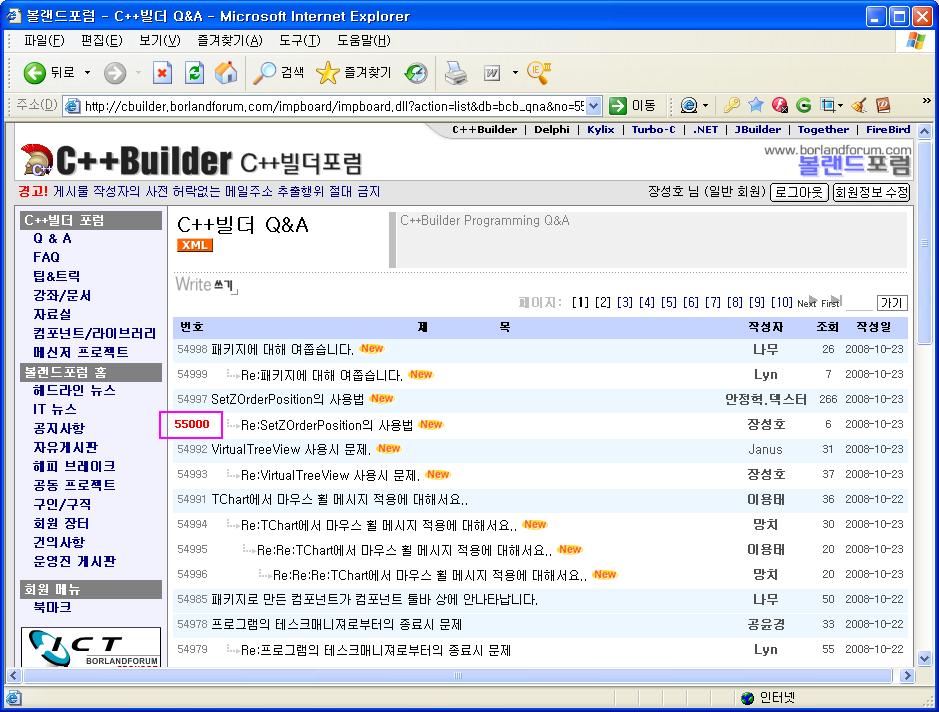Viewport: 939px width, 712px height.
Task: Click the 뒤로 back button
Action: pos(50,73)
